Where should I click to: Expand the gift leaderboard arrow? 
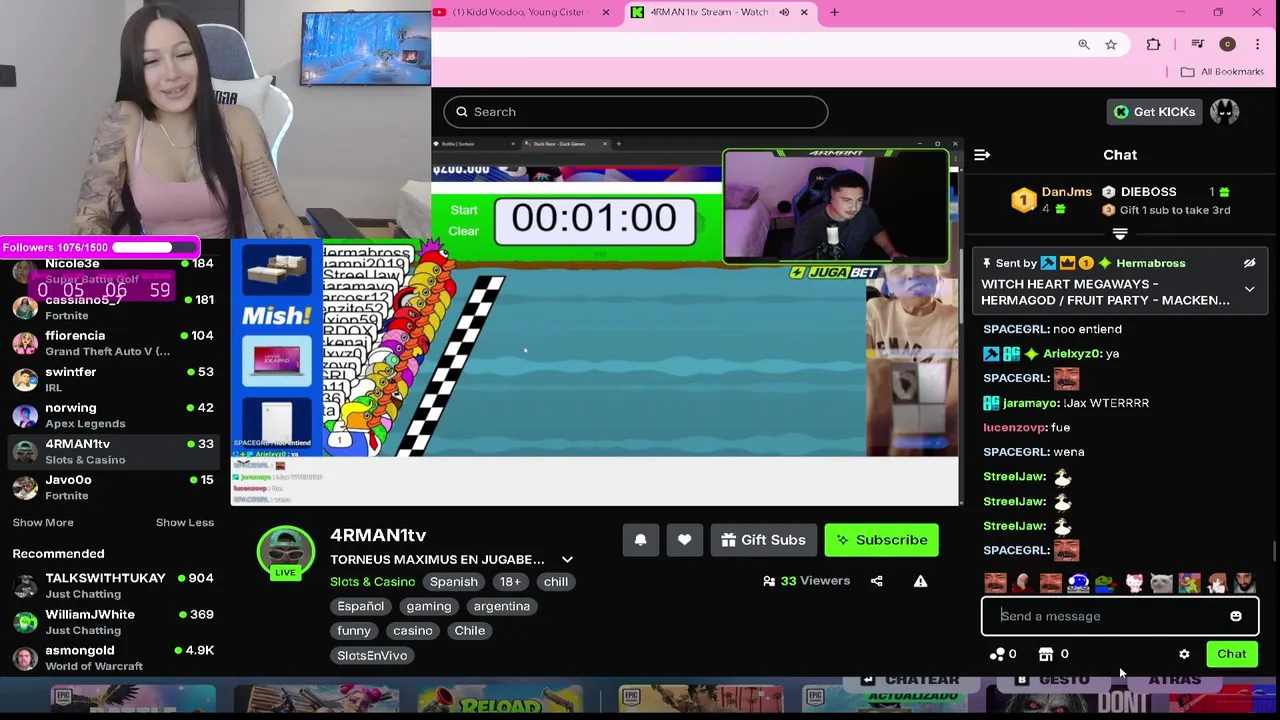(1120, 234)
